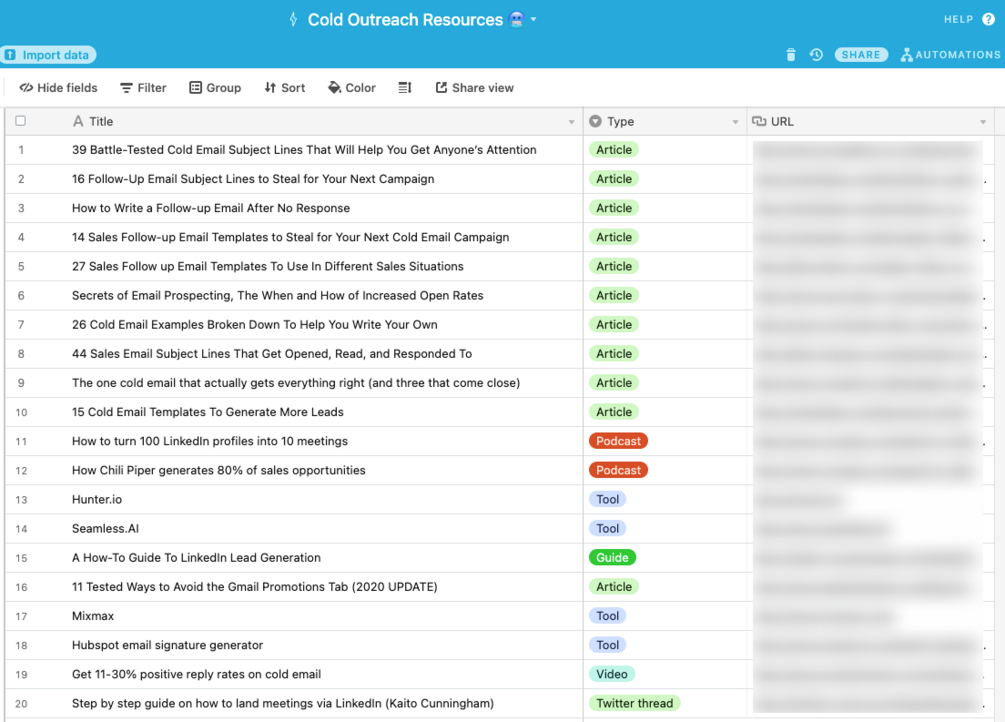
Task: Open the row height icon
Action: click(405, 88)
